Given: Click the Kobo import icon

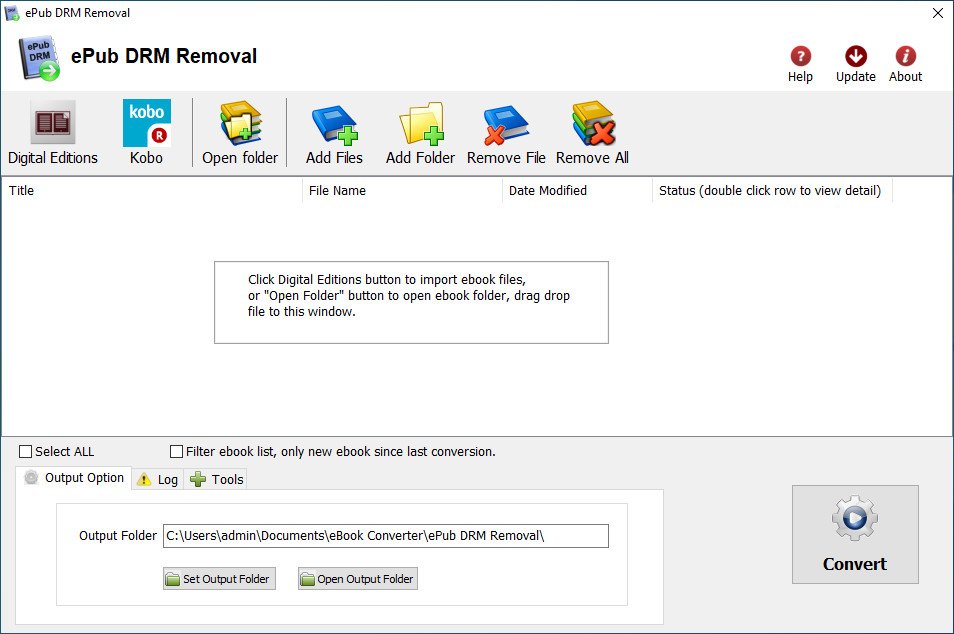Looking at the screenshot, I should (x=147, y=123).
